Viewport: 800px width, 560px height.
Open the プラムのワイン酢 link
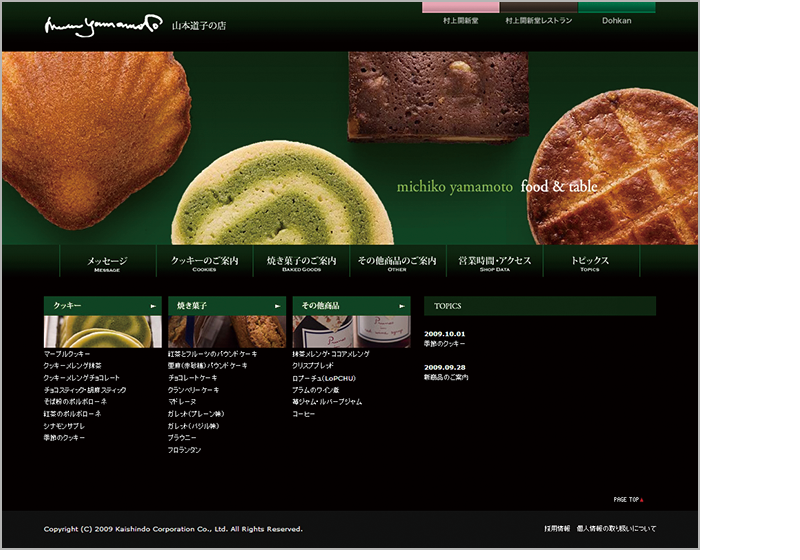coord(316,390)
